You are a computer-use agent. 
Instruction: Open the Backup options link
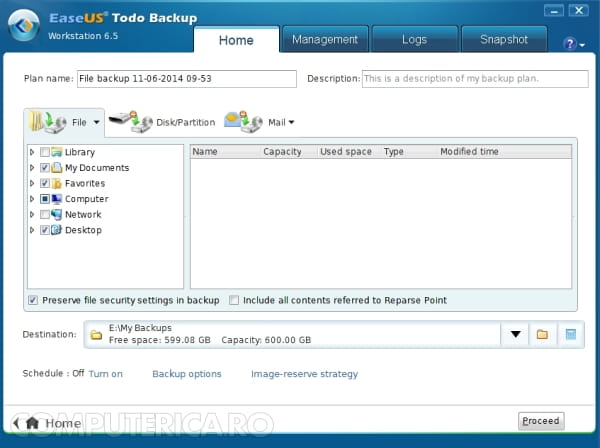187,374
